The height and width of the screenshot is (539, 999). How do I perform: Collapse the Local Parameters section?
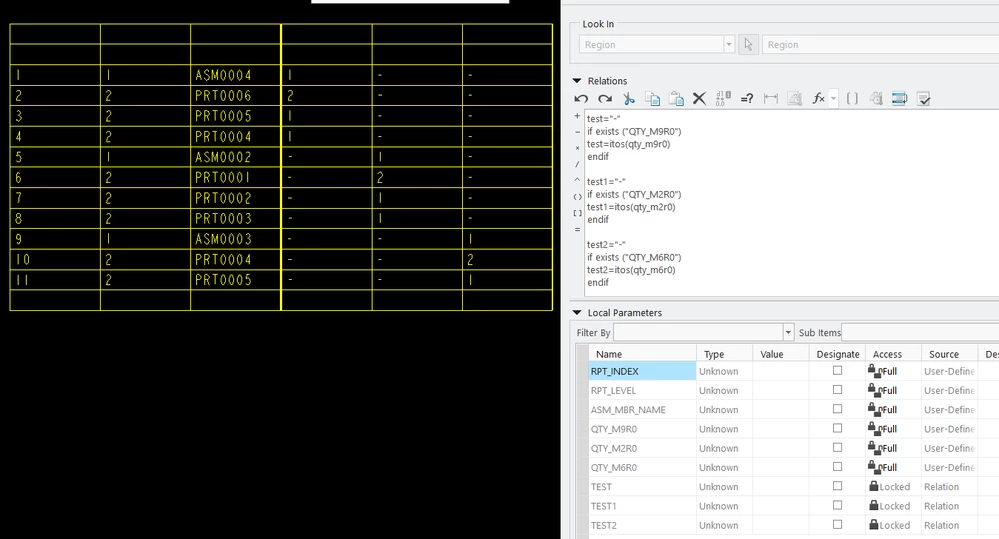click(577, 313)
